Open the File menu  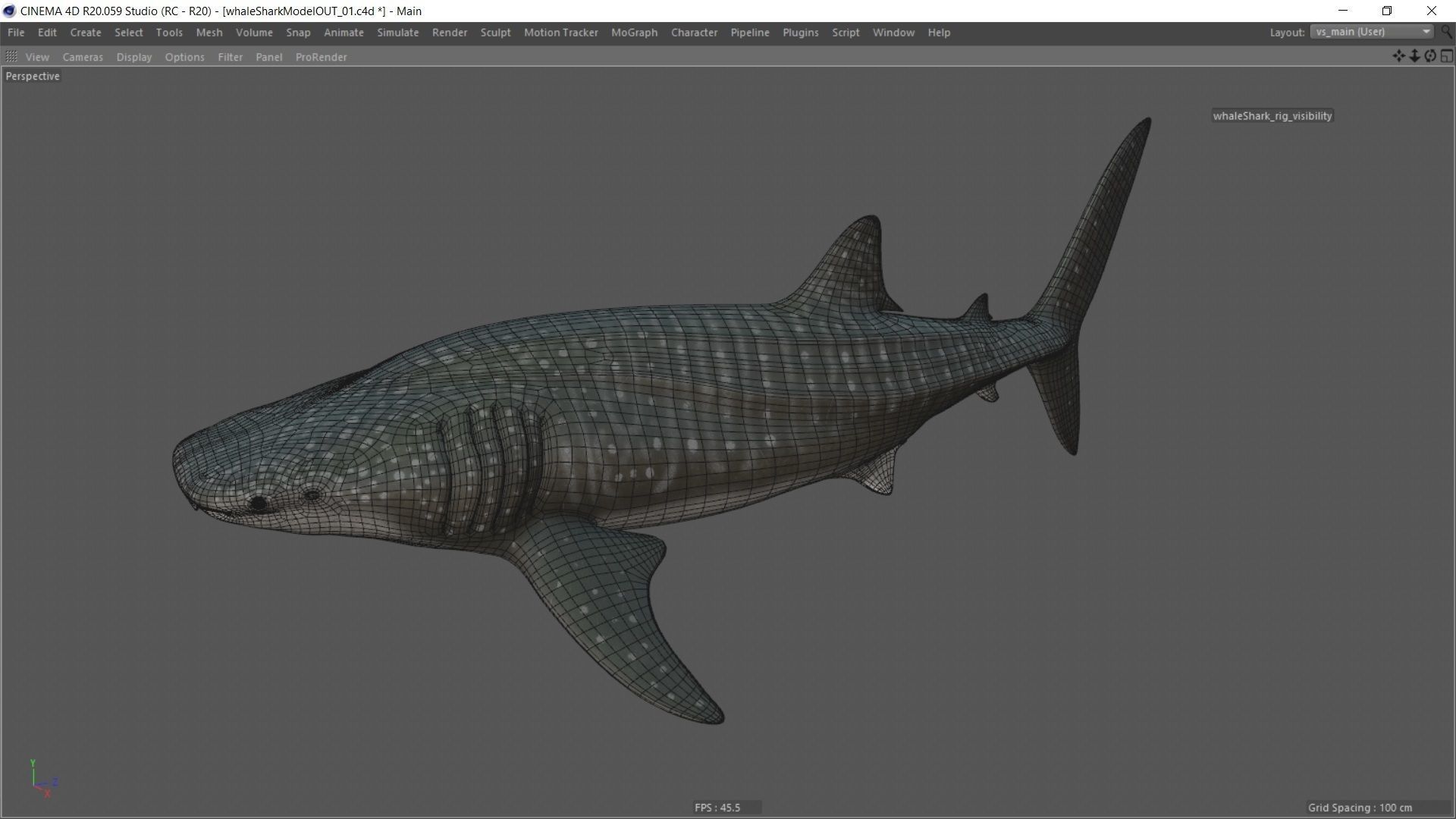pyautogui.click(x=16, y=33)
